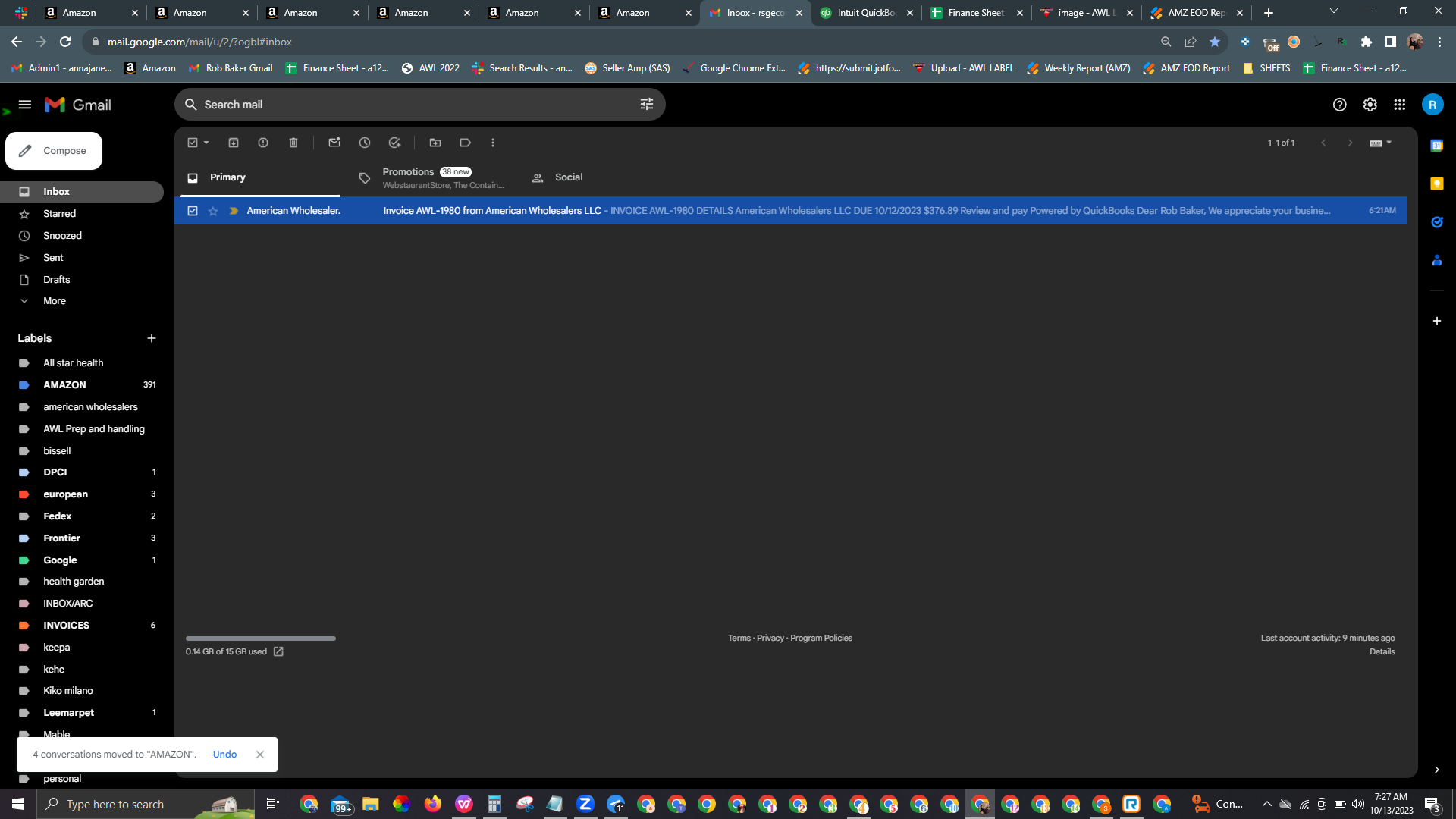Open the Sent folder
Viewport: 1456px width, 819px height.
[82, 258]
